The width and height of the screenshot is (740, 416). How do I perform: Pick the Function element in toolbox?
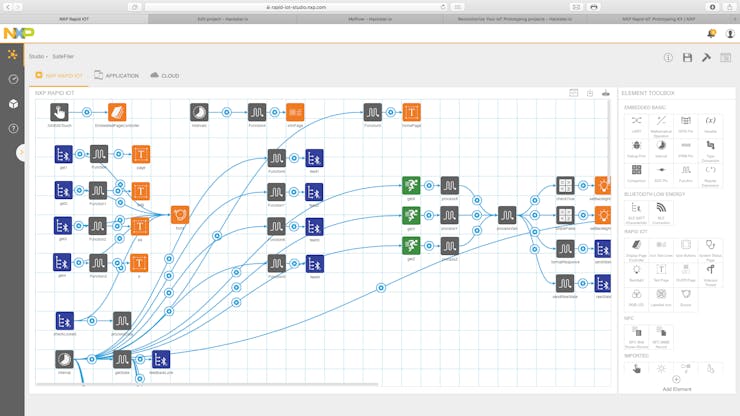click(686, 173)
